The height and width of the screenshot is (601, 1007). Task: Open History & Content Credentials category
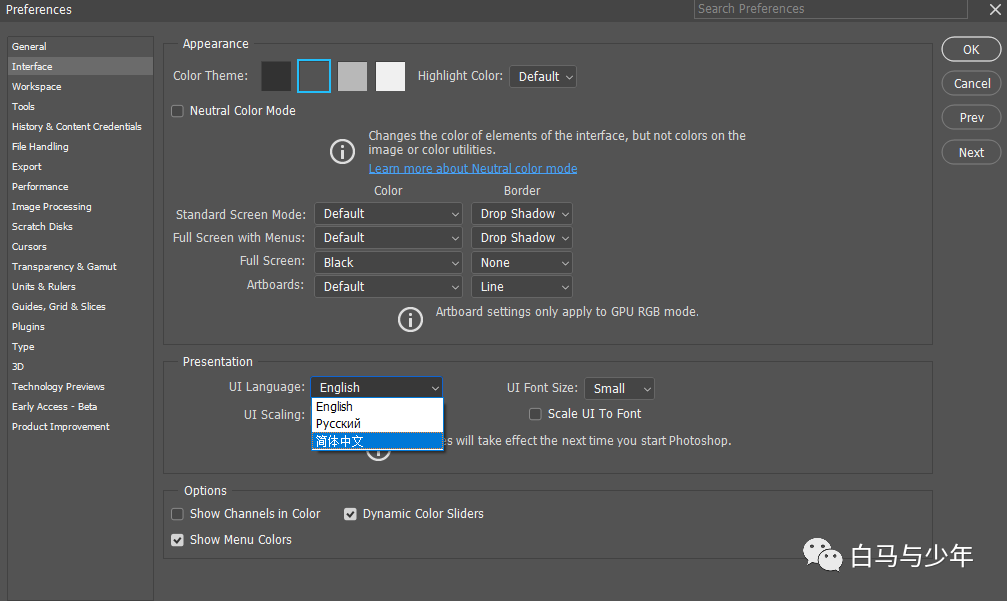pos(80,126)
